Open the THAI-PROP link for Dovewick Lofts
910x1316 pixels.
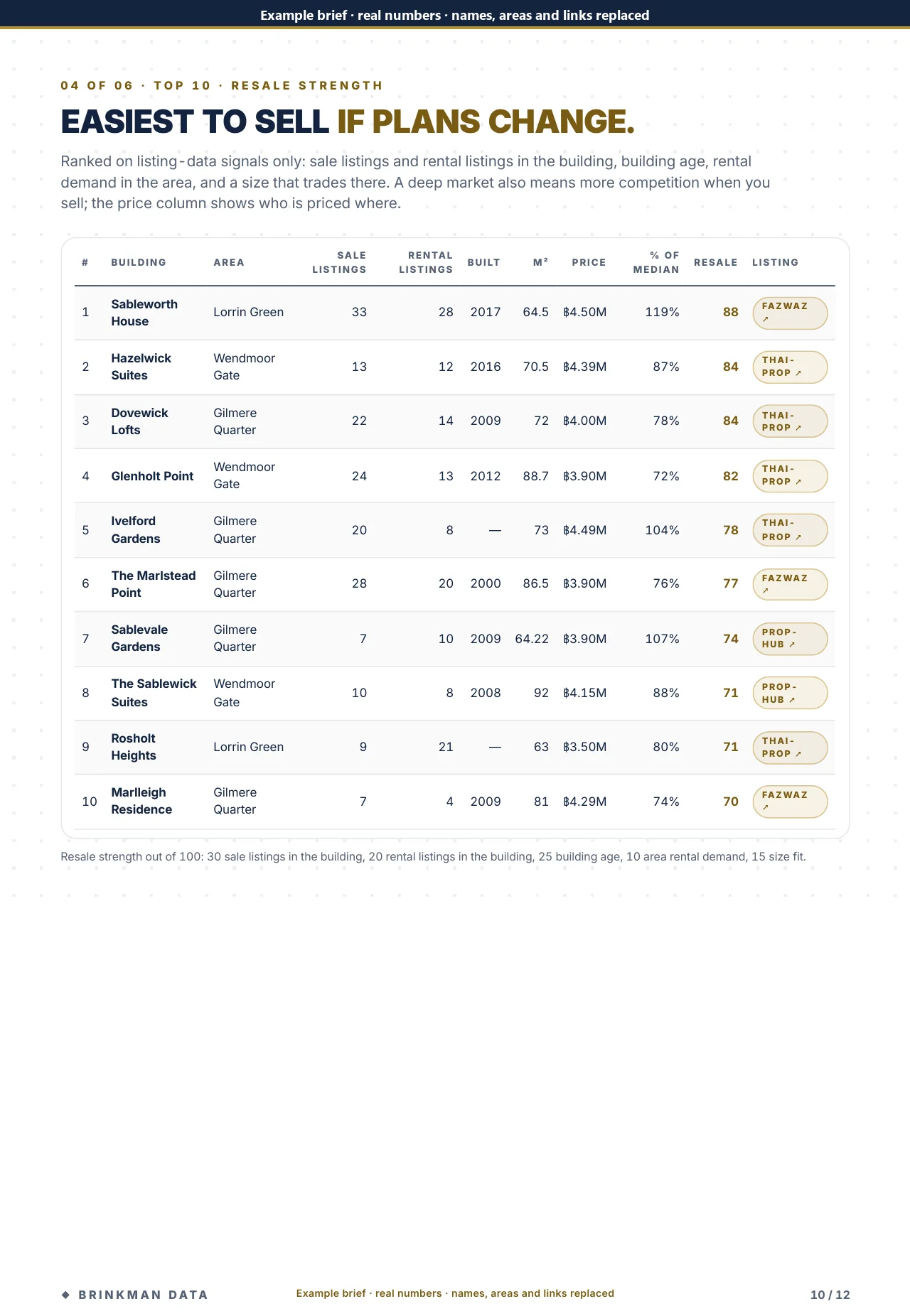coord(790,421)
